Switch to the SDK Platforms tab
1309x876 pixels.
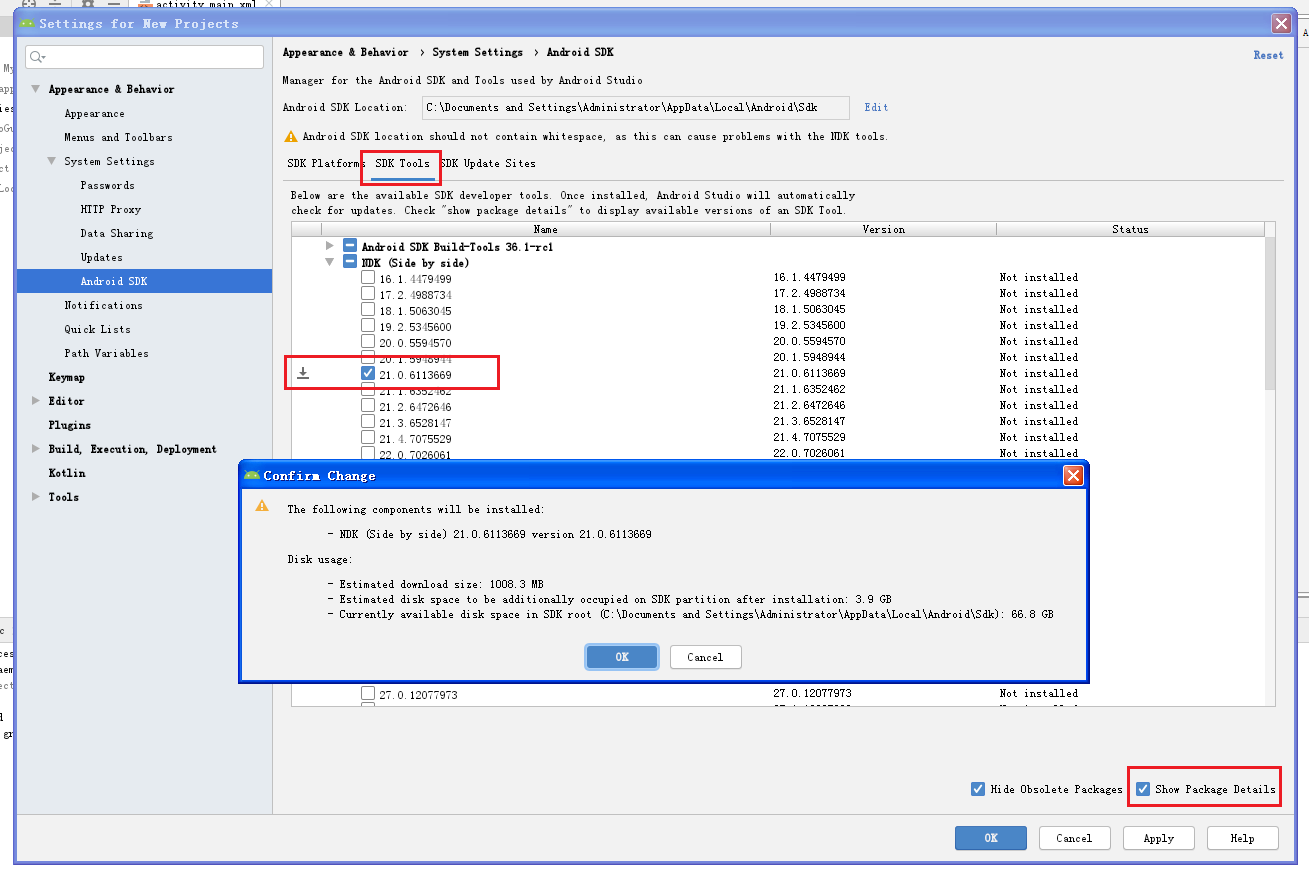[x=325, y=163]
